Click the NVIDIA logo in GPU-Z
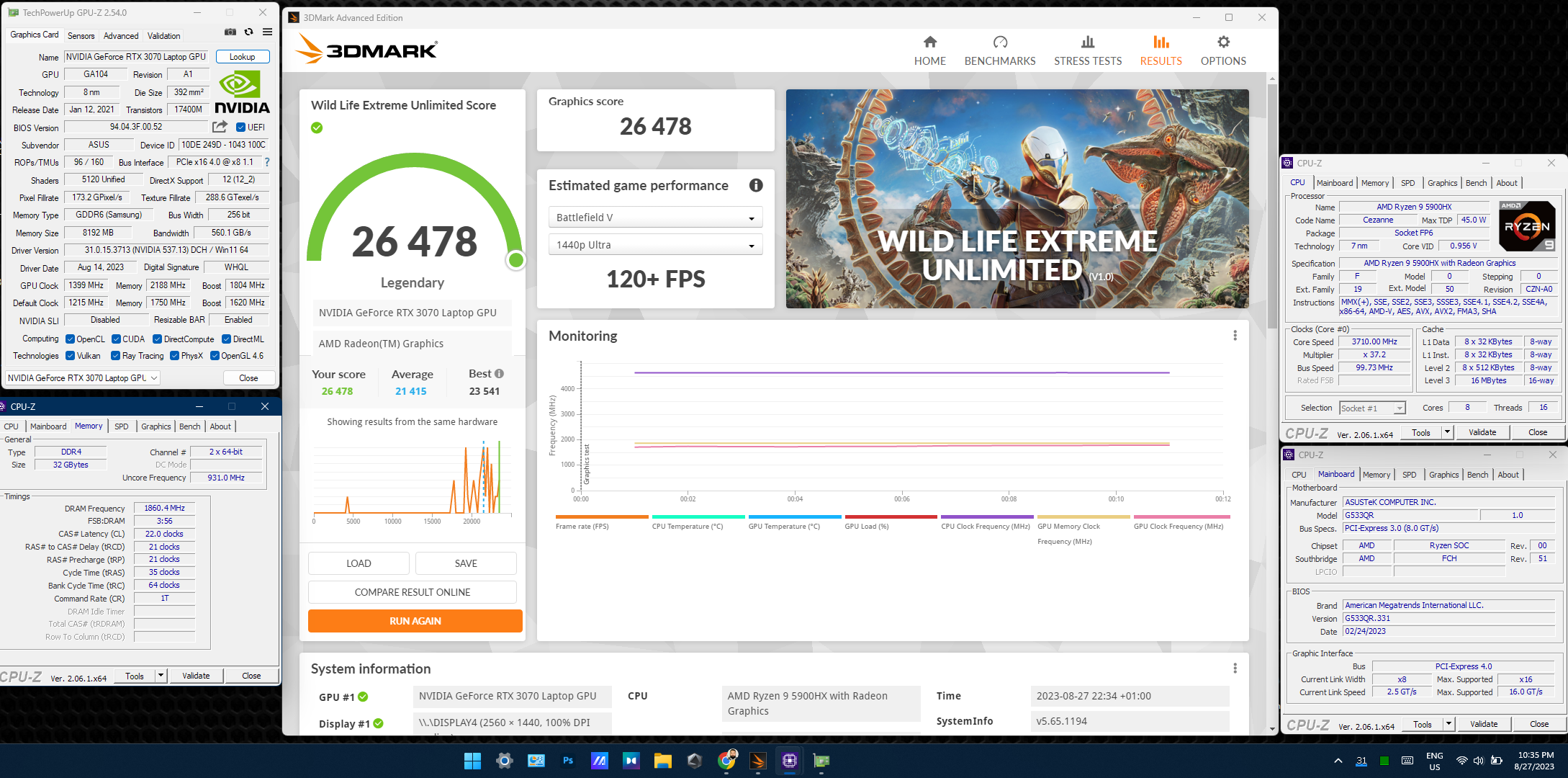Screen dimensions: 1568x778 point(242,92)
